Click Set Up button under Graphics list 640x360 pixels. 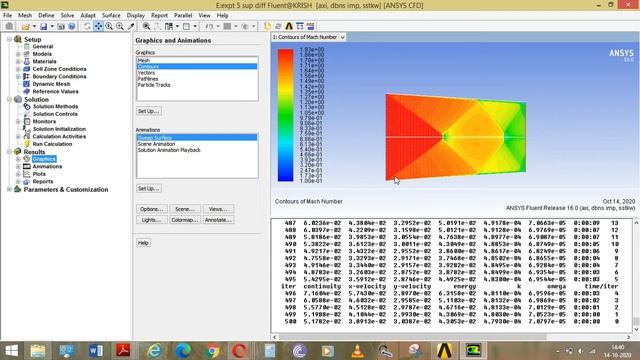pos(149,111)
